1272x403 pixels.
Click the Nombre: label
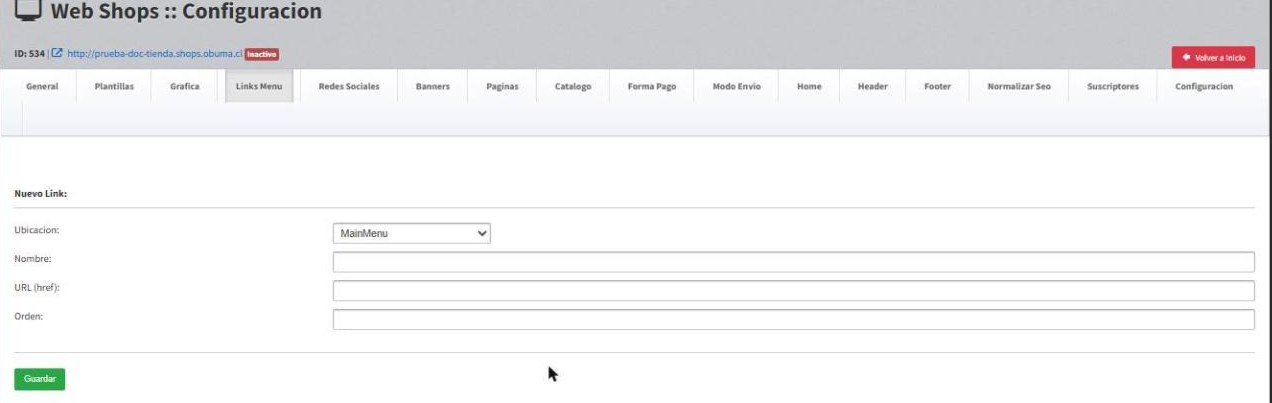pos(33,259)
